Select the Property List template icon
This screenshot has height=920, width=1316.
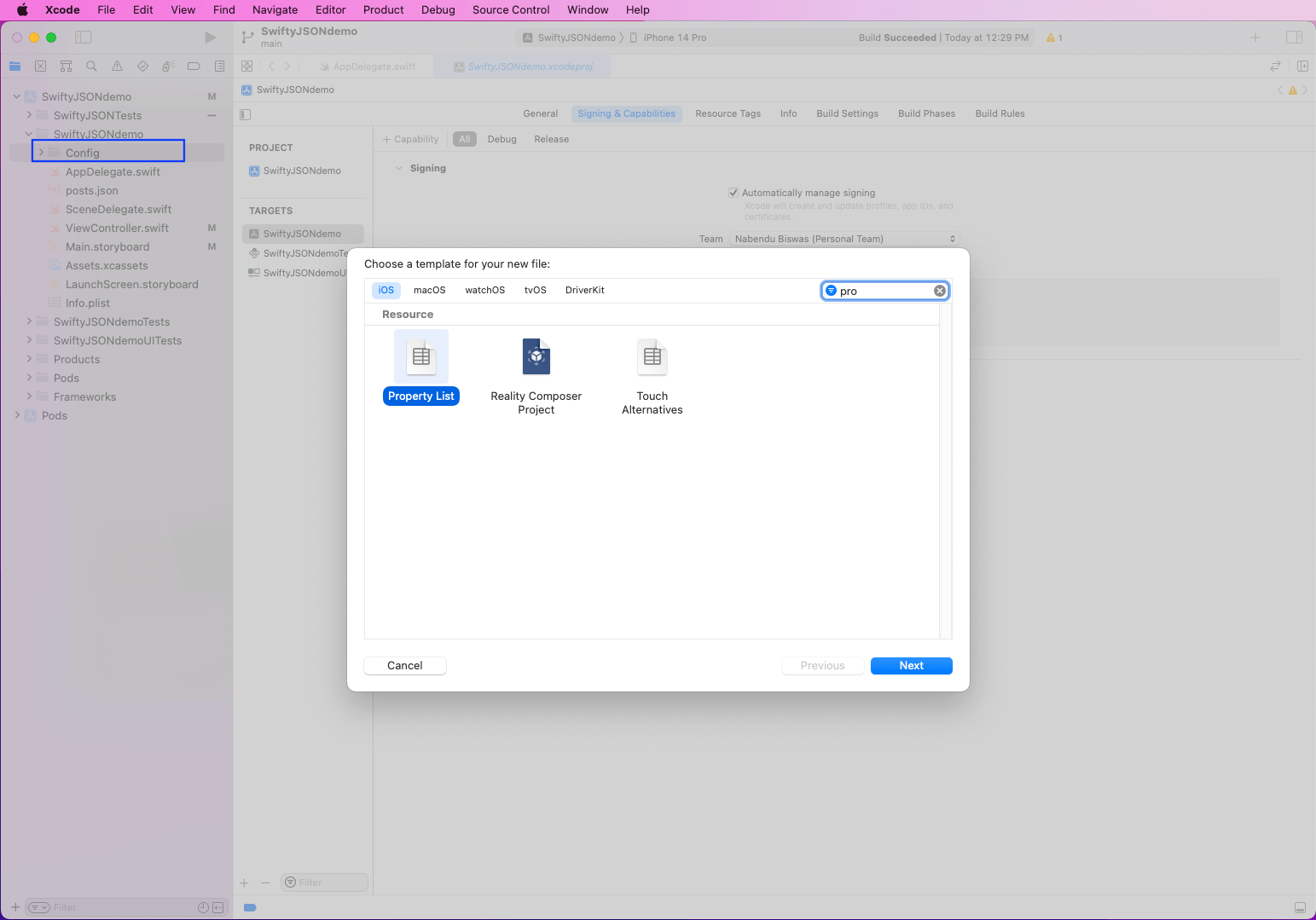(x=421, y=357)
